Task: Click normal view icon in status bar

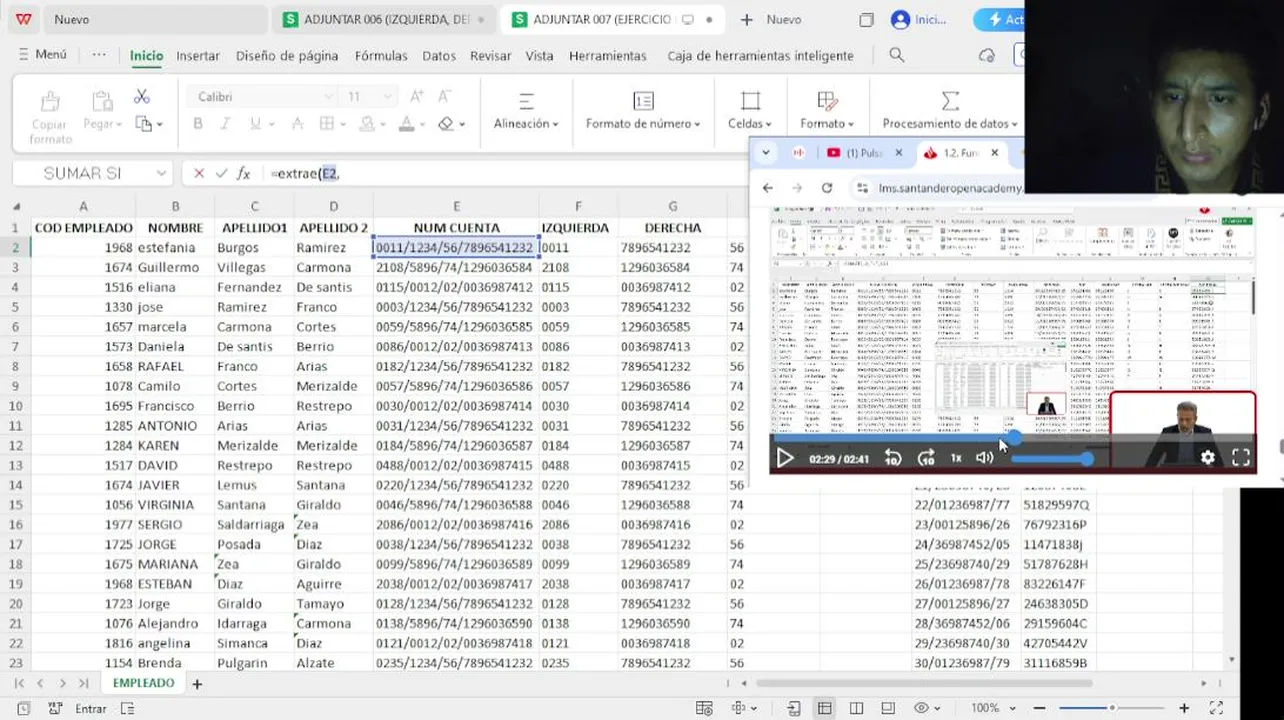Action: (824, 708)
